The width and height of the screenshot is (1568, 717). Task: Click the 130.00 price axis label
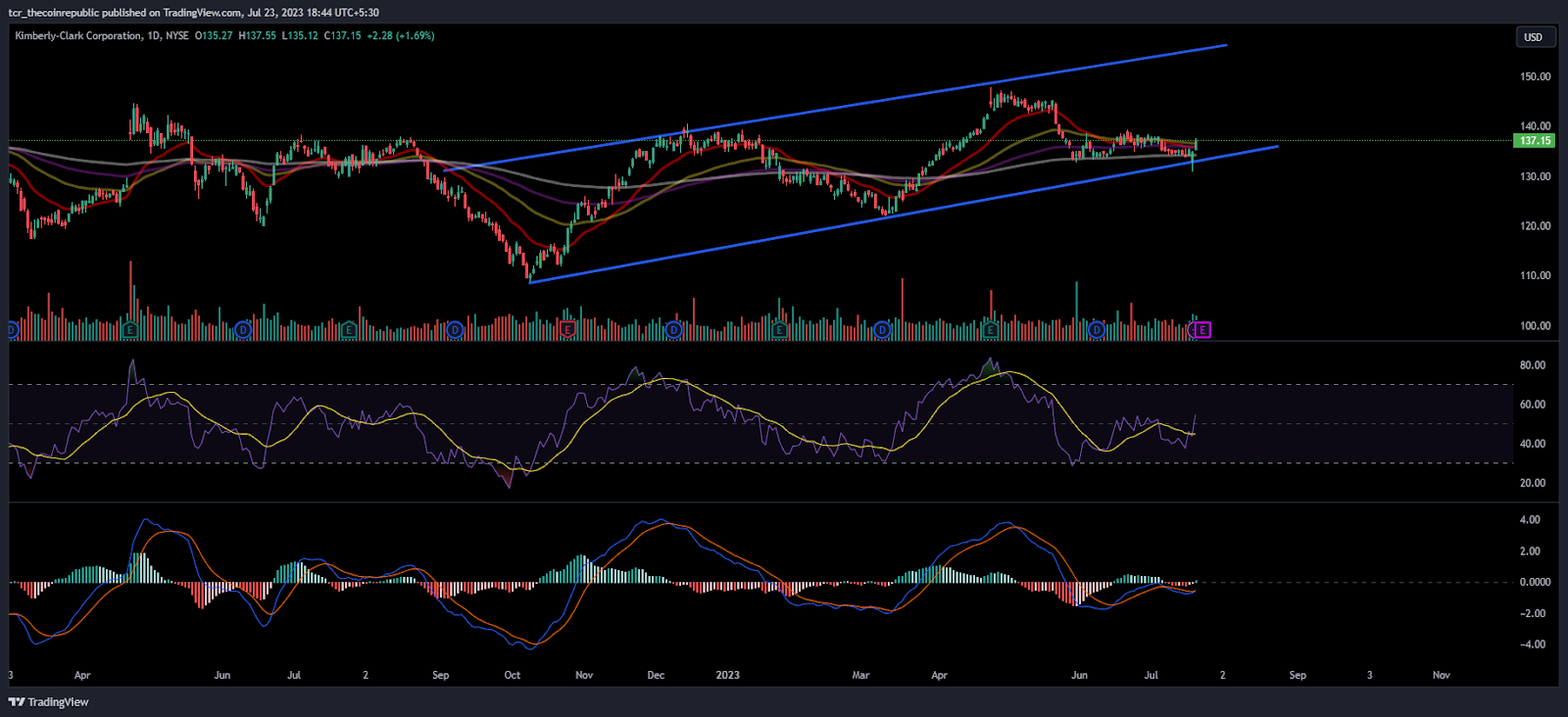click(1535, 176)
